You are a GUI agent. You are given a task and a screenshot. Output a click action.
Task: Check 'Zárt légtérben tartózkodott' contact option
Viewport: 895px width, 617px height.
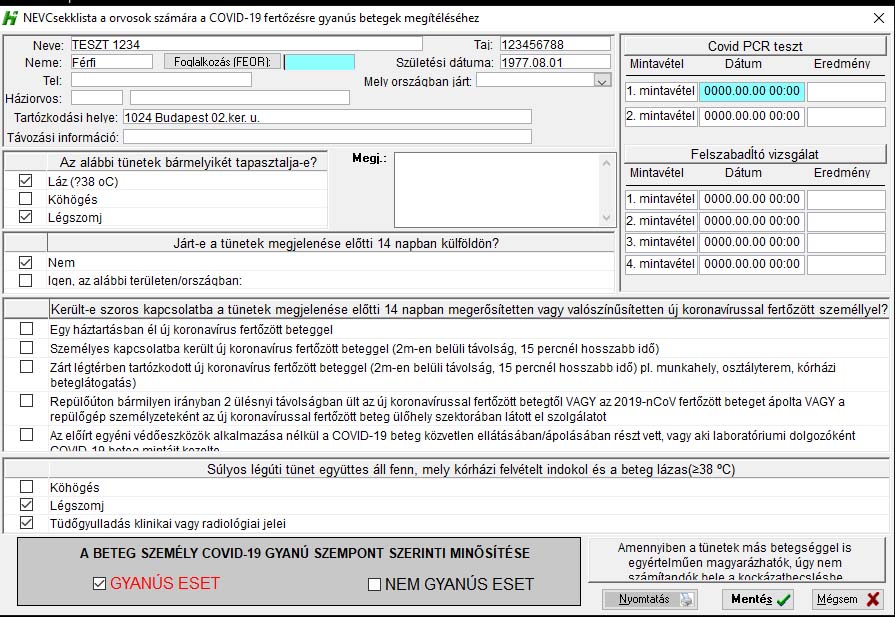coord(26,366)
